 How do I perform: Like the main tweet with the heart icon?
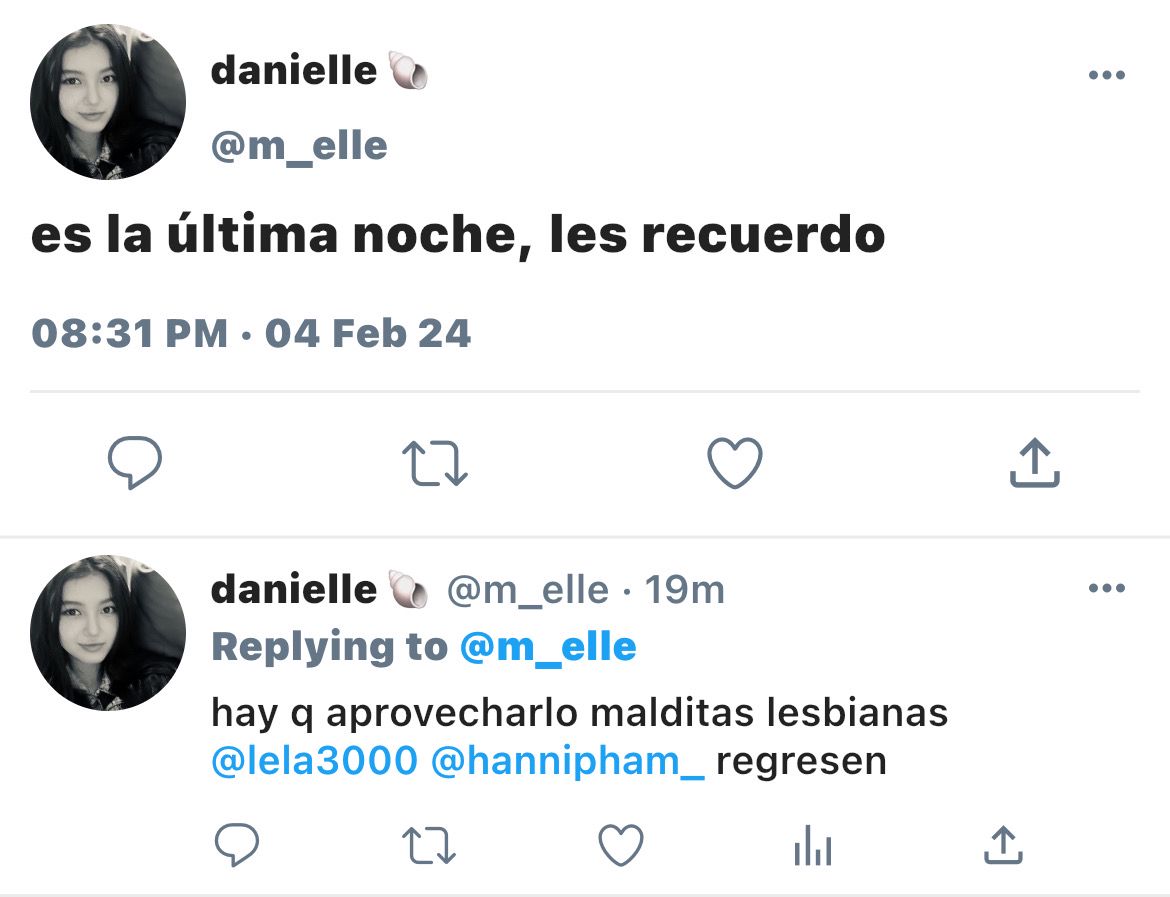(x=735, y=463)
